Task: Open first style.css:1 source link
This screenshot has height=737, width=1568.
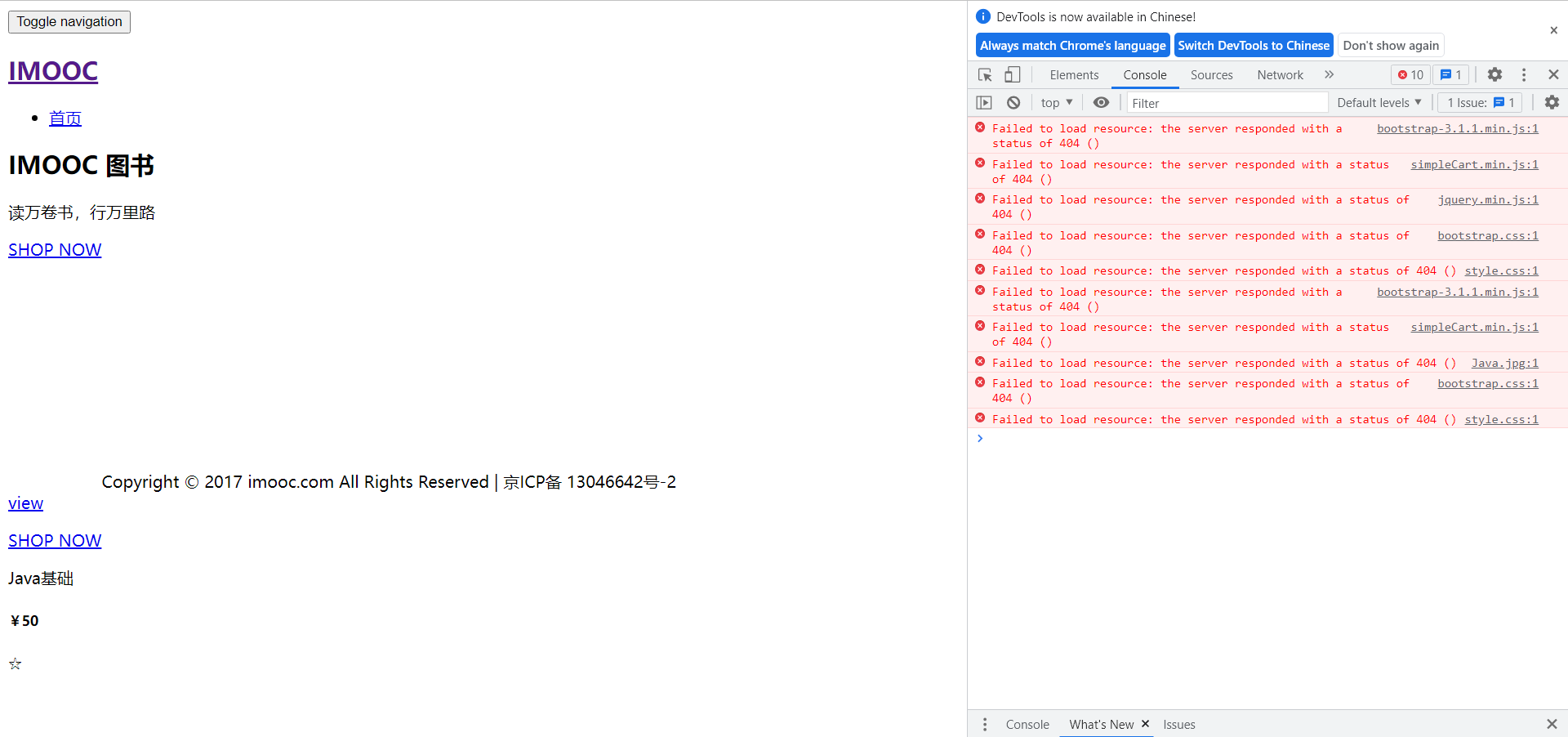Action: tap(1501, 270)
